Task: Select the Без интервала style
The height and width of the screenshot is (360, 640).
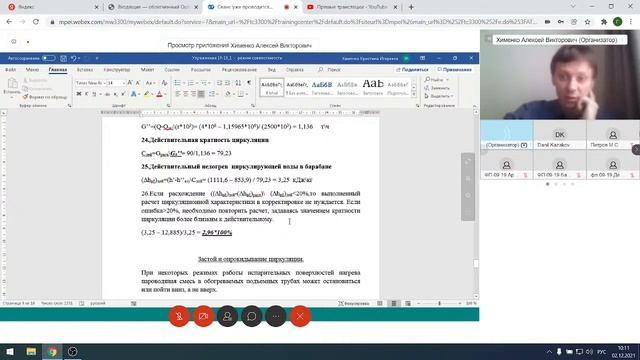Action: (x=297, y=87)
